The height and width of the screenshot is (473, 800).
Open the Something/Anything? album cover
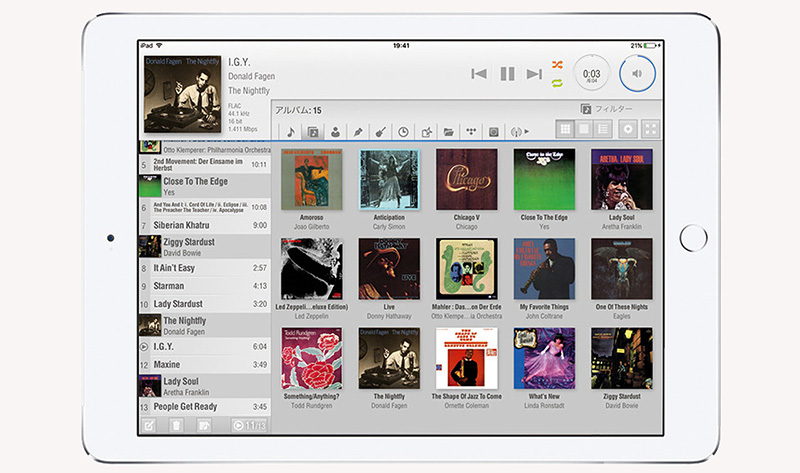click(x=312, y=358)
